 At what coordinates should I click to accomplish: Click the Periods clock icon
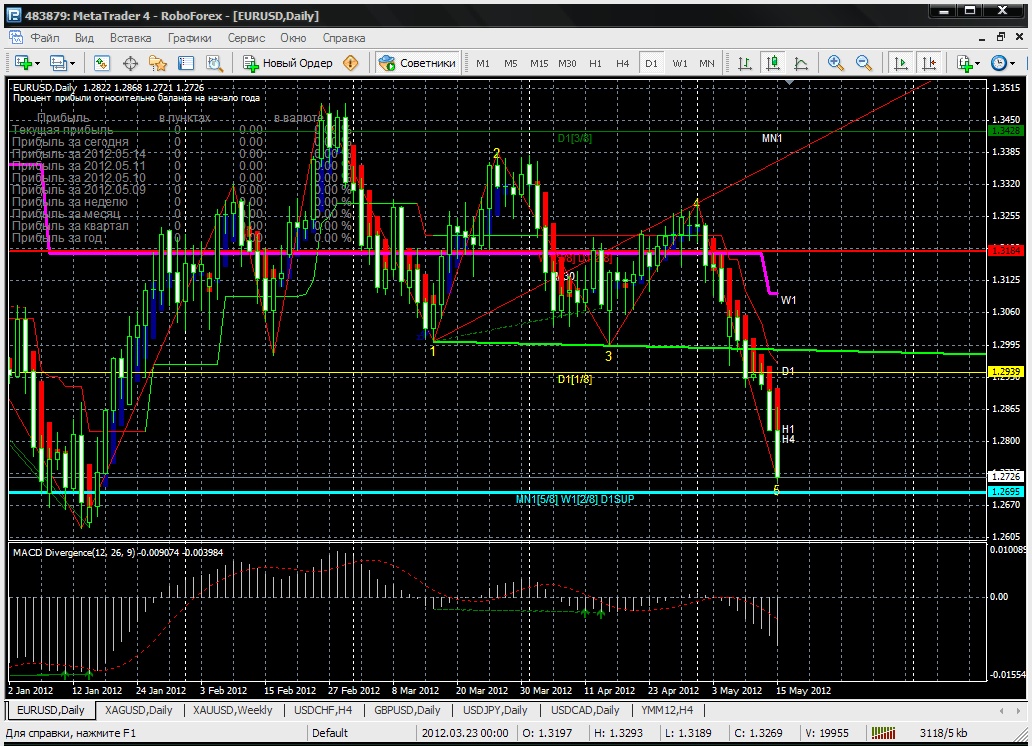click(998, 63)
